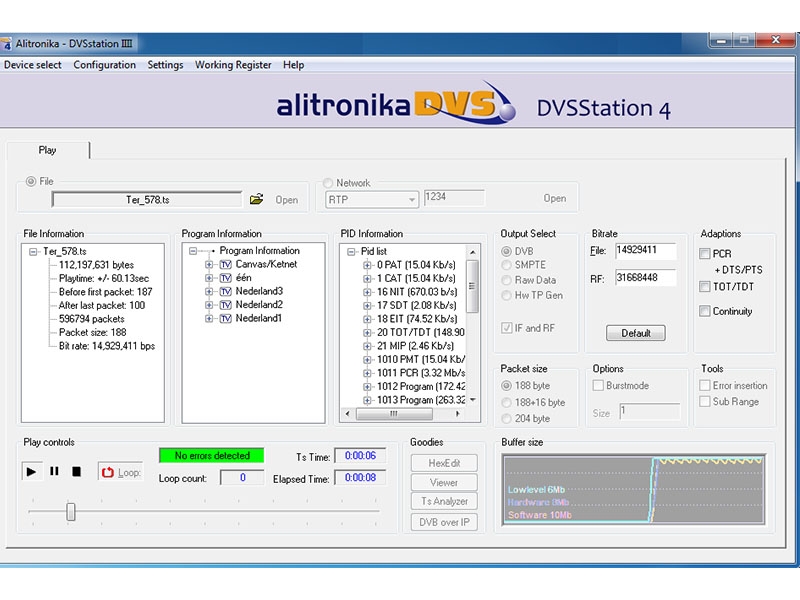
Task: Click the Alitronika app icon in title bar
Action: point(6,44)
